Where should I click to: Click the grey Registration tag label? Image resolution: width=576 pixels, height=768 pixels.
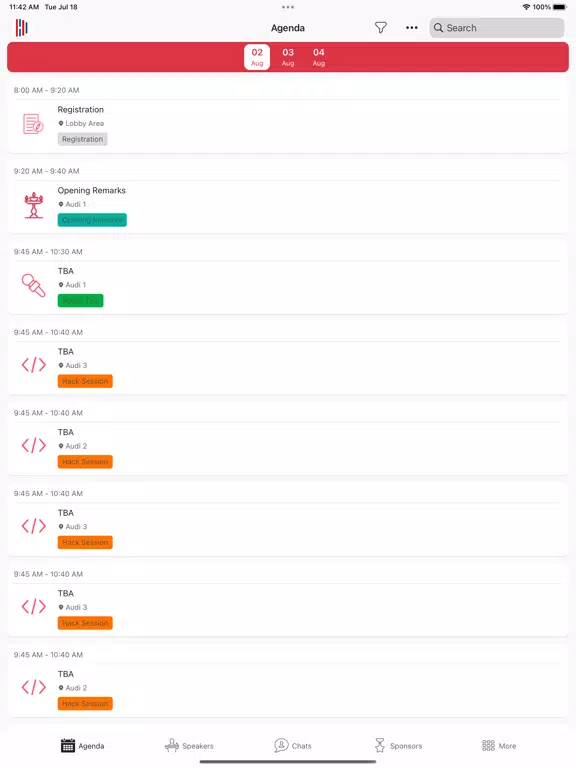click(82, 139)
